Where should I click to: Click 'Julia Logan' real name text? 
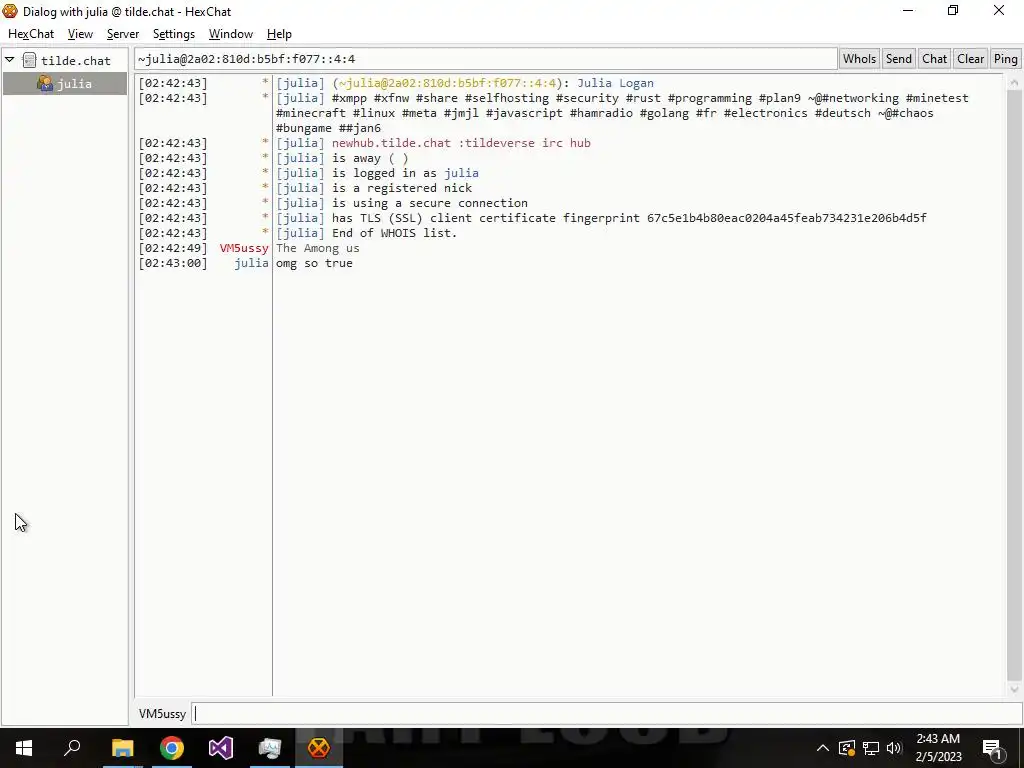pyautogui.click(x=615, y=83)
